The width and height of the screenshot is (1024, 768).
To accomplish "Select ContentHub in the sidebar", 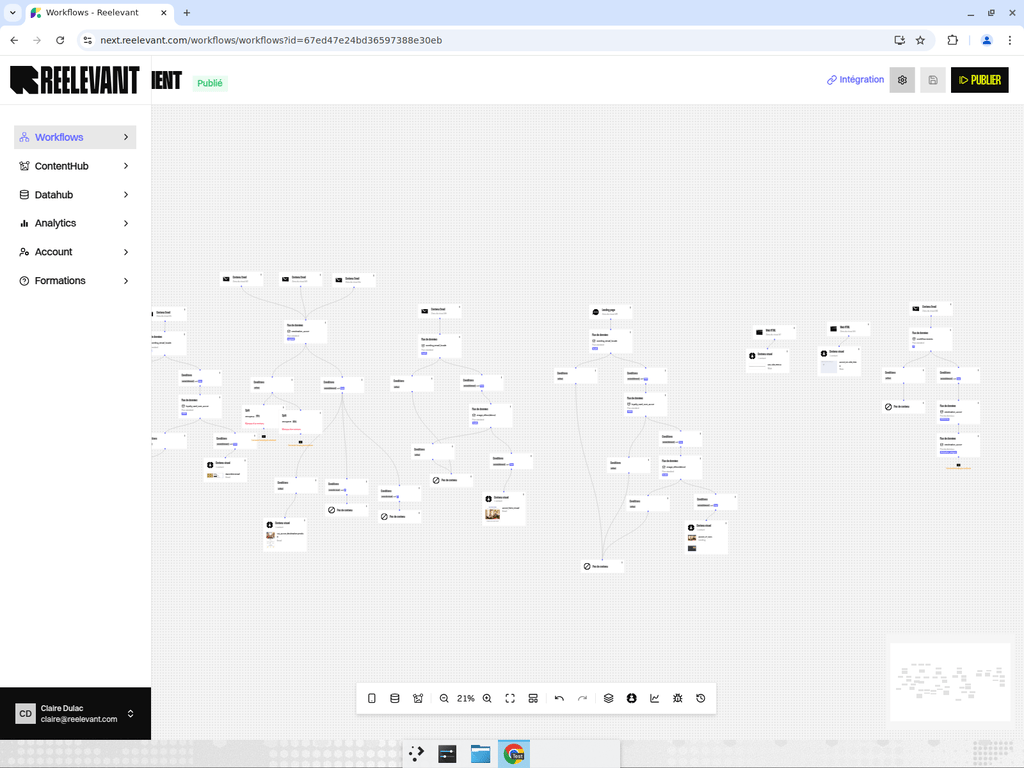I will (75, 166).
